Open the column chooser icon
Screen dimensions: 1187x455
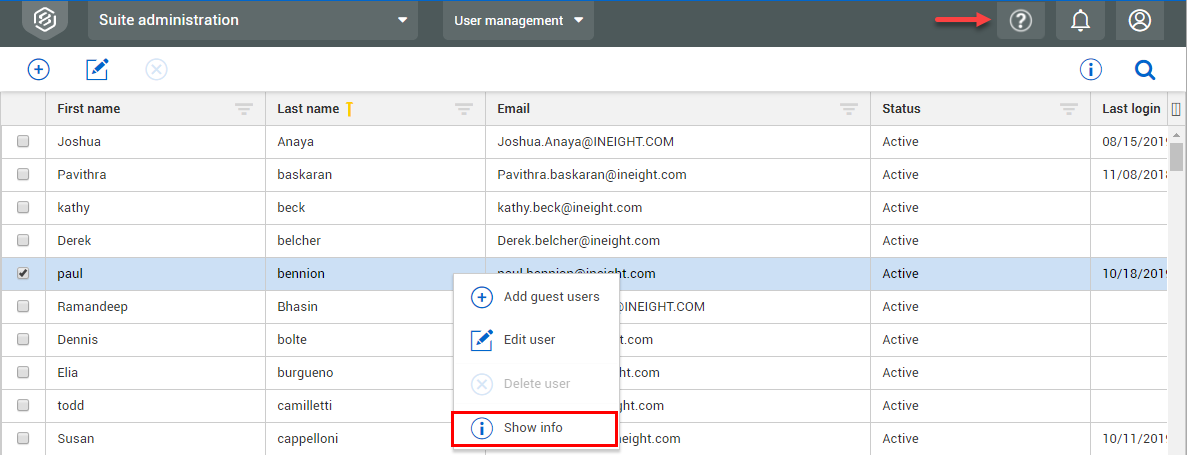tap(1176, 109)
